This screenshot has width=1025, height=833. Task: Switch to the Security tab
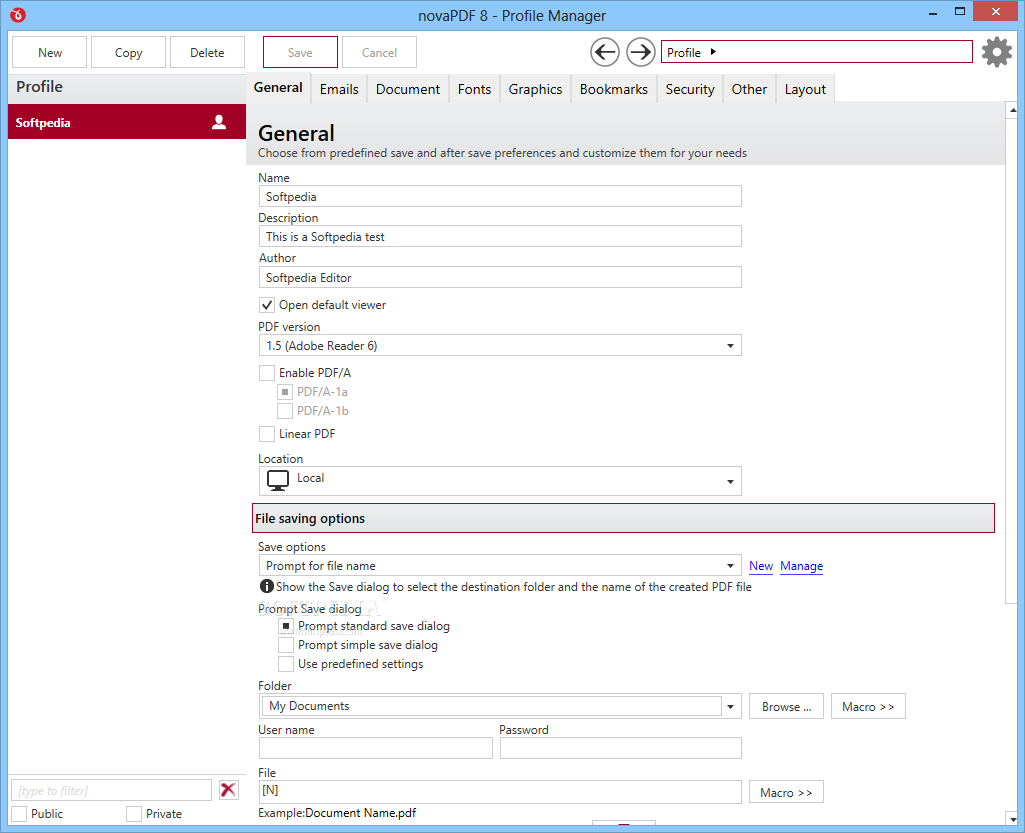pos(690,89)
